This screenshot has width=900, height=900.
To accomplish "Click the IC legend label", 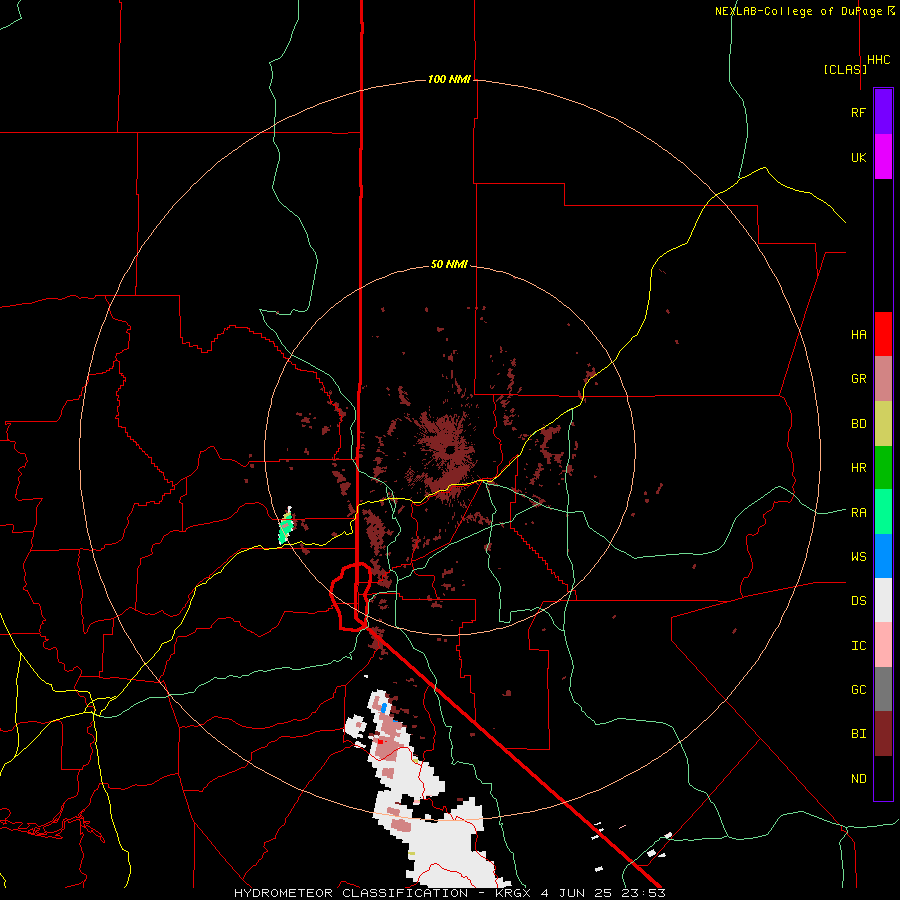I will [858, 646].
